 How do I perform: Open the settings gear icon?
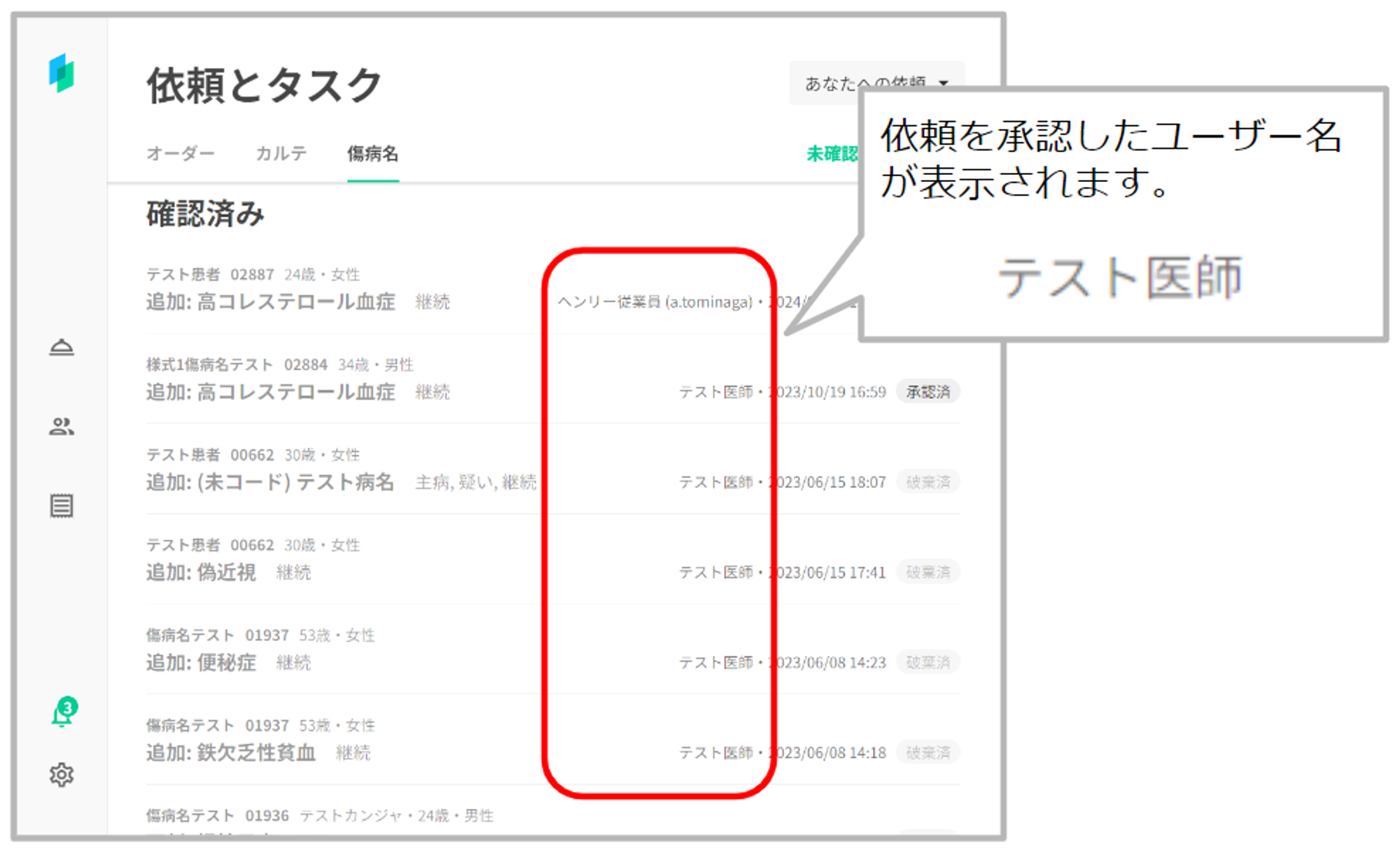[x=62, y=775]
